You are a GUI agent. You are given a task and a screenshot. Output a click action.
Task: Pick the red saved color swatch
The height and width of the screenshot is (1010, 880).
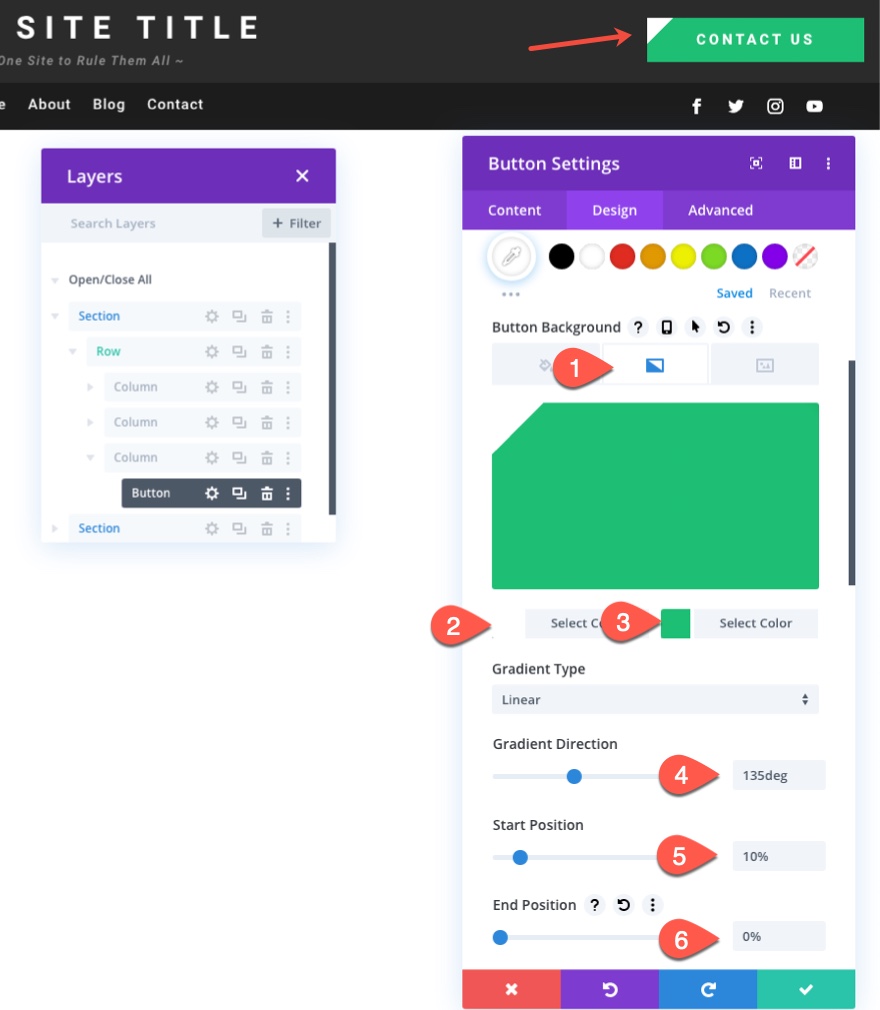click(622, 256)
